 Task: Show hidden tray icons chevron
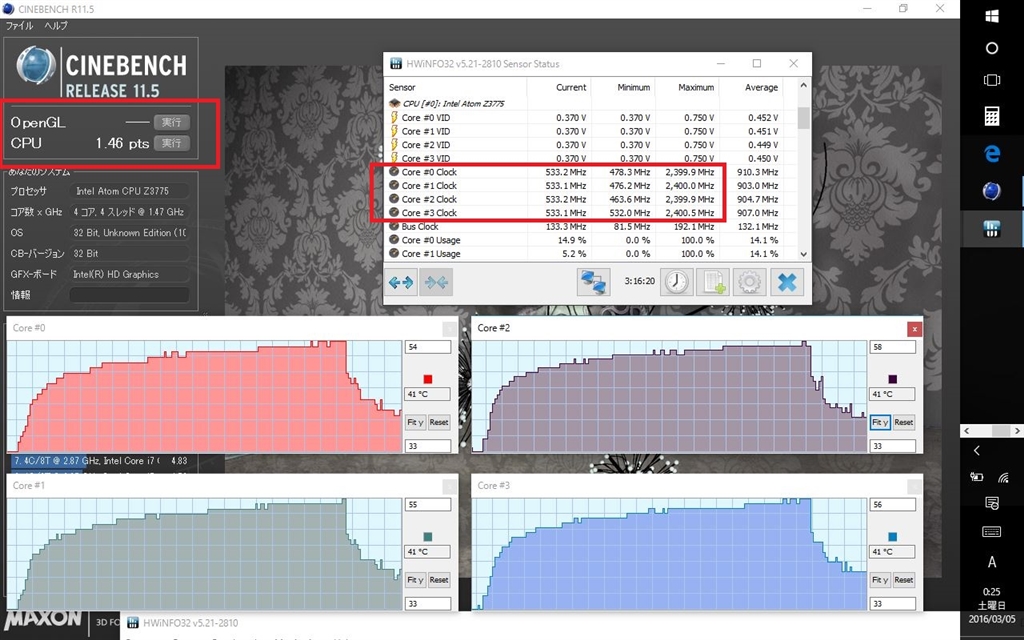977,451
